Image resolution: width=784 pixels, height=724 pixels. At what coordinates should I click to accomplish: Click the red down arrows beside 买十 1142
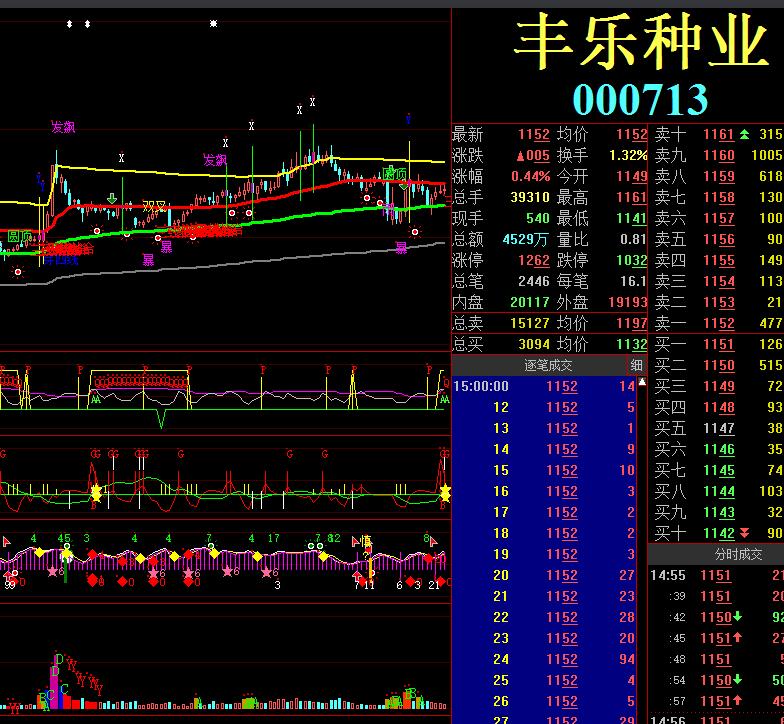point(744,533)
